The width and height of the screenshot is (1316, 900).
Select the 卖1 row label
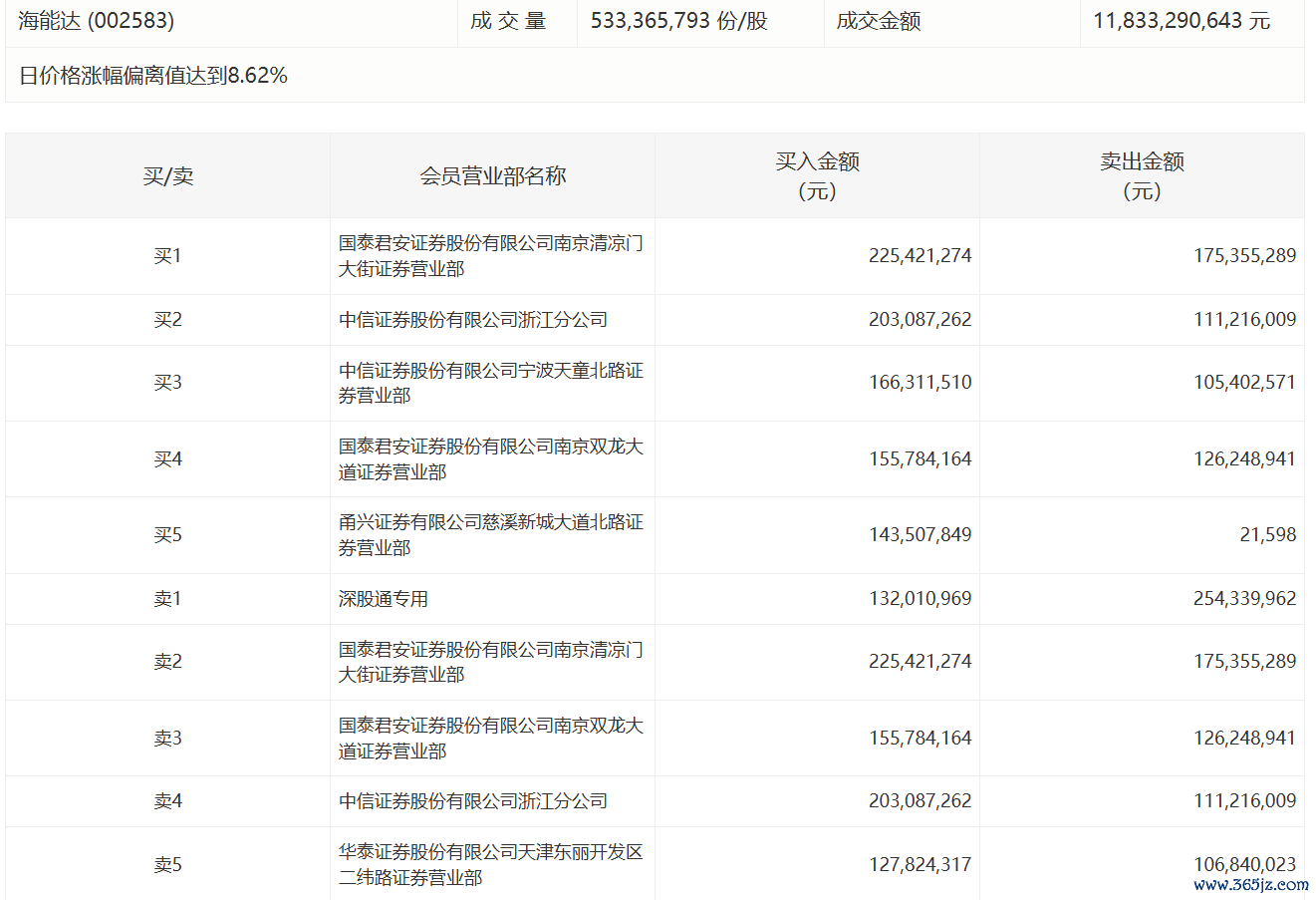tap(168, 599)
